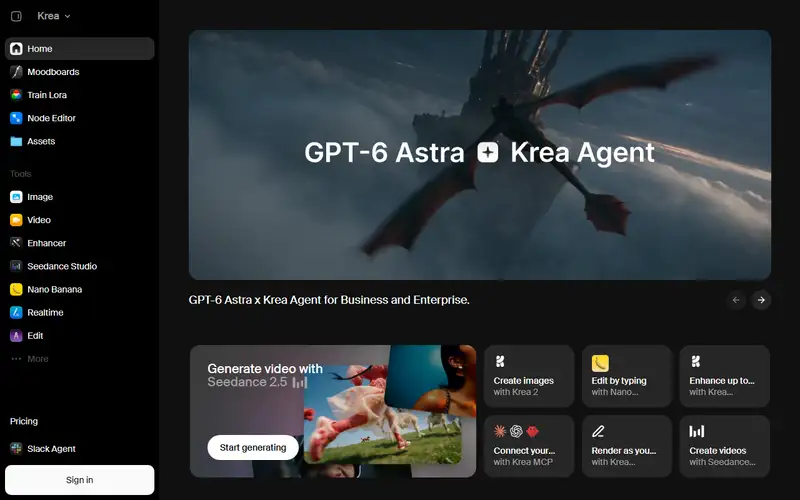Open Seedance Studio via its icon
The height and width of the screenshot is (500, 800).
coord(16,266)
